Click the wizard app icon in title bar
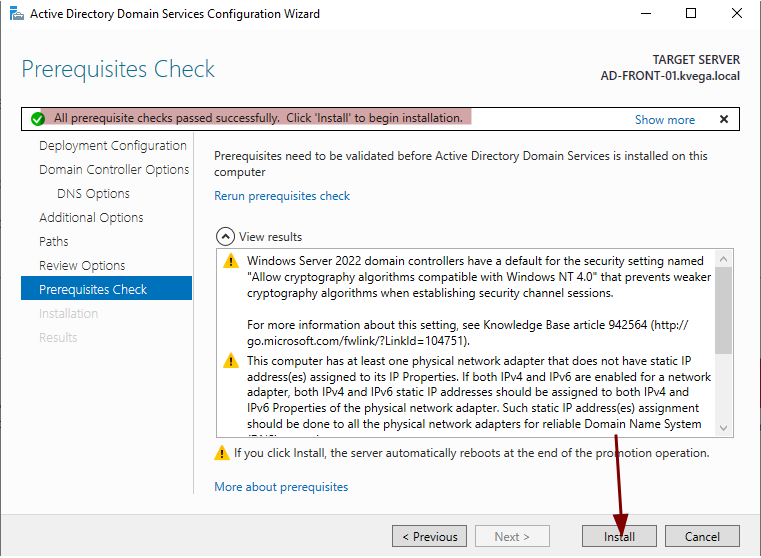Viewport: 761px width, 558px height. tap(13, 14)
